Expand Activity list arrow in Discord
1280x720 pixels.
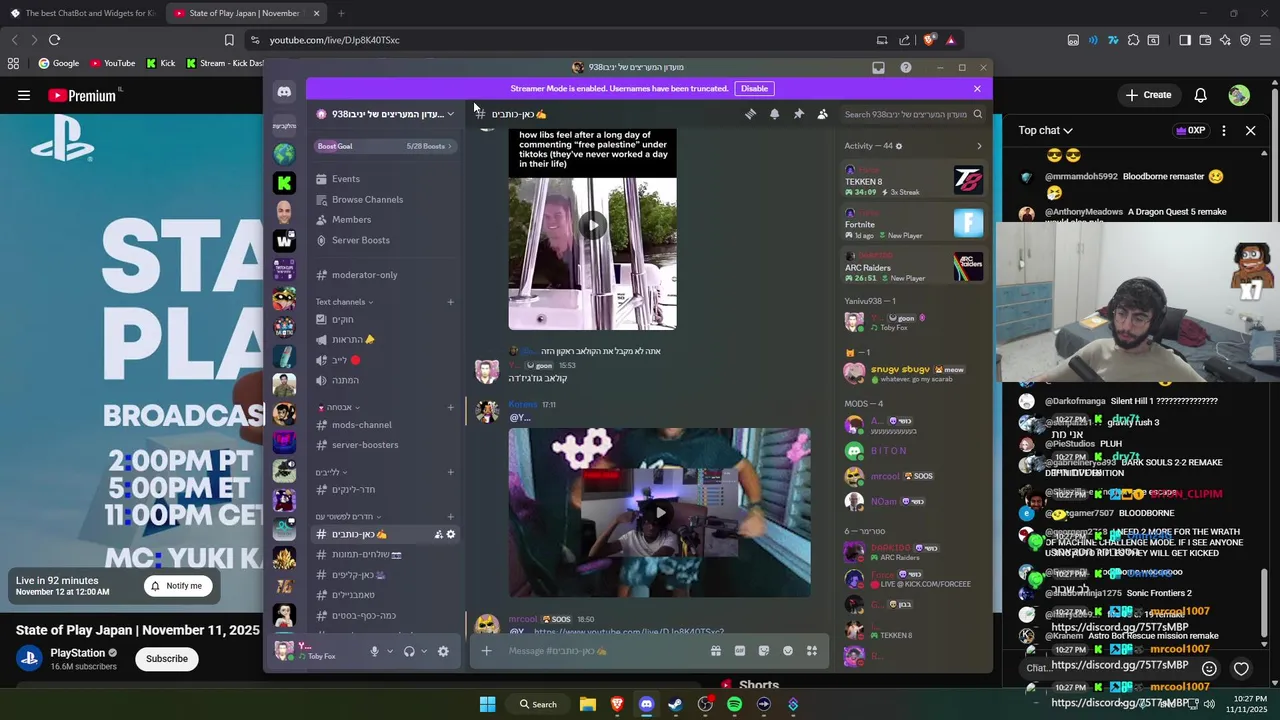[x=979, y=146]
